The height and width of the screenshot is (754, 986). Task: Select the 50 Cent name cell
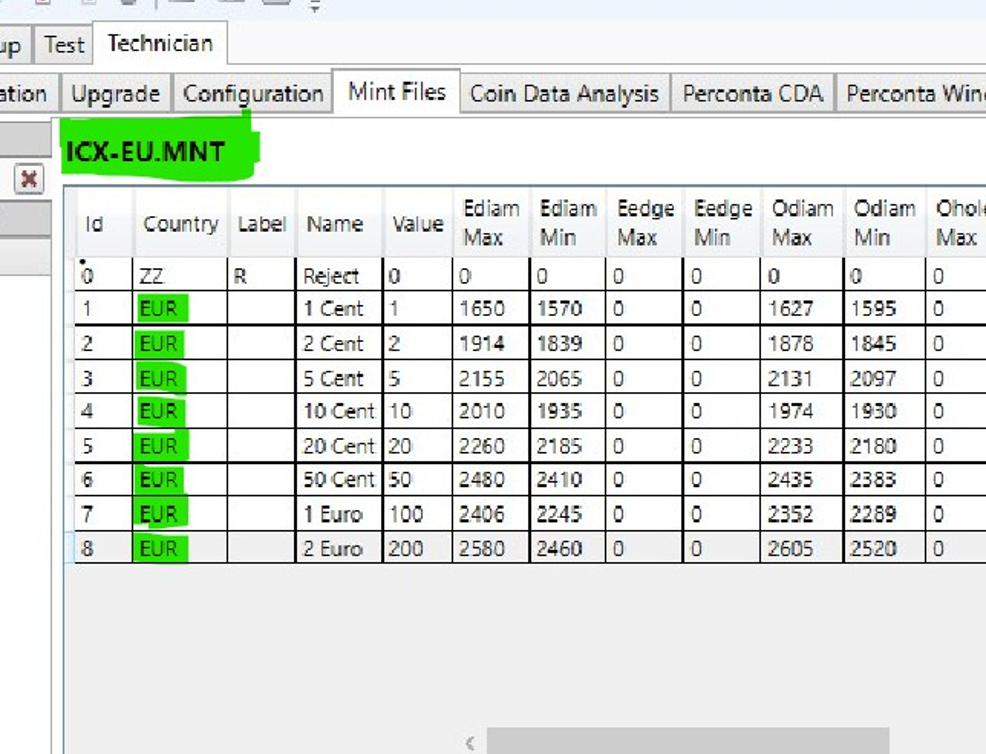tap(338, 480)
